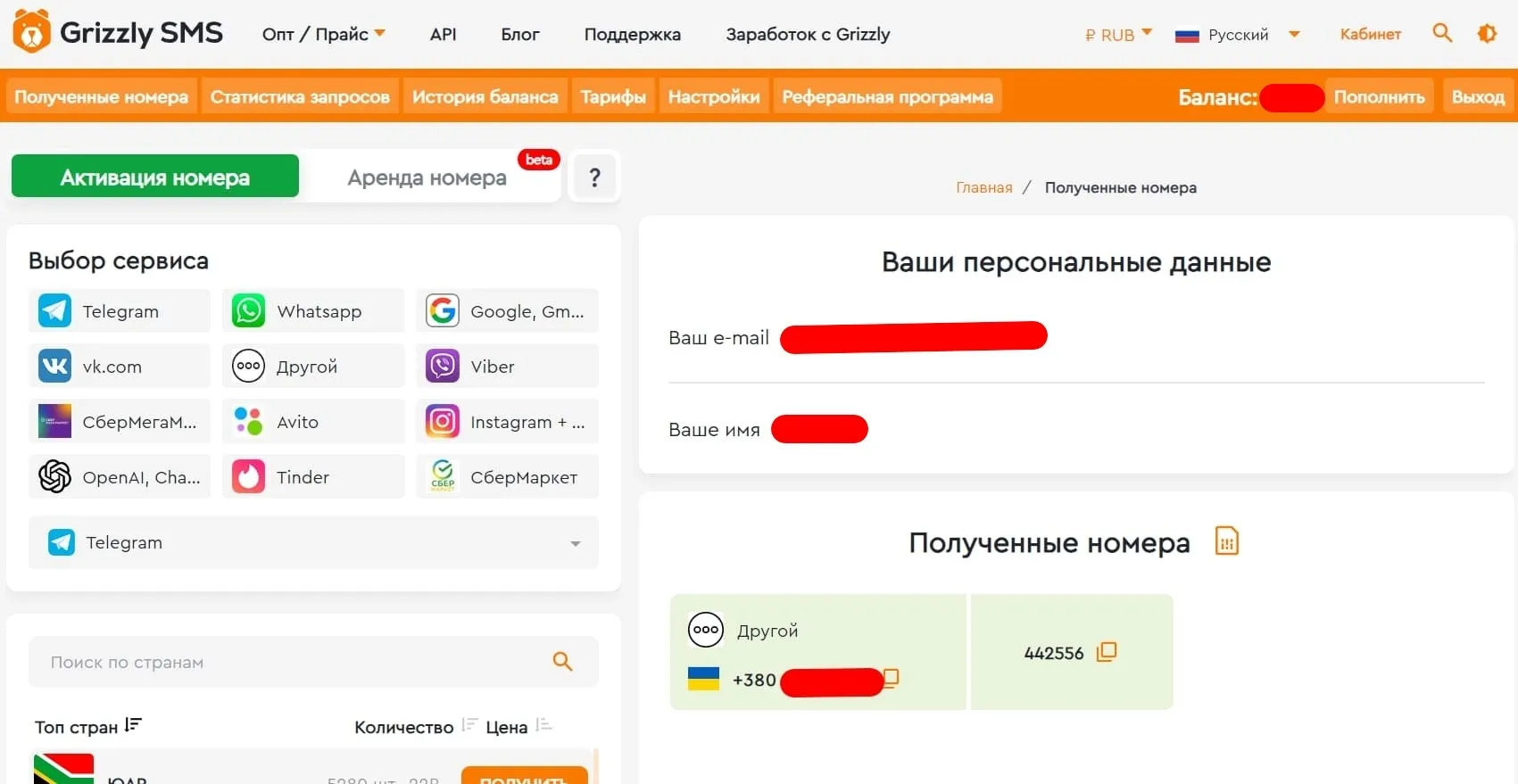Image resolution: width=1518 pixels, height=784 pixels.
Task: Open the Поддержка menu item
Action: 633,34
